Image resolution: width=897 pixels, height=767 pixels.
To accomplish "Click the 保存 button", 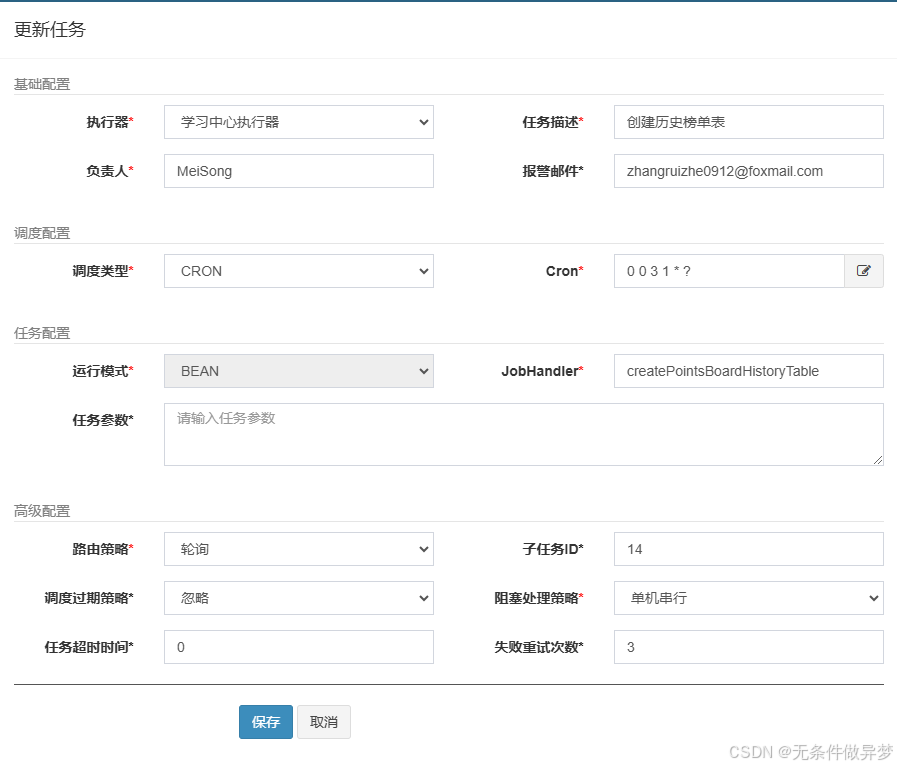I will [266, 722].
